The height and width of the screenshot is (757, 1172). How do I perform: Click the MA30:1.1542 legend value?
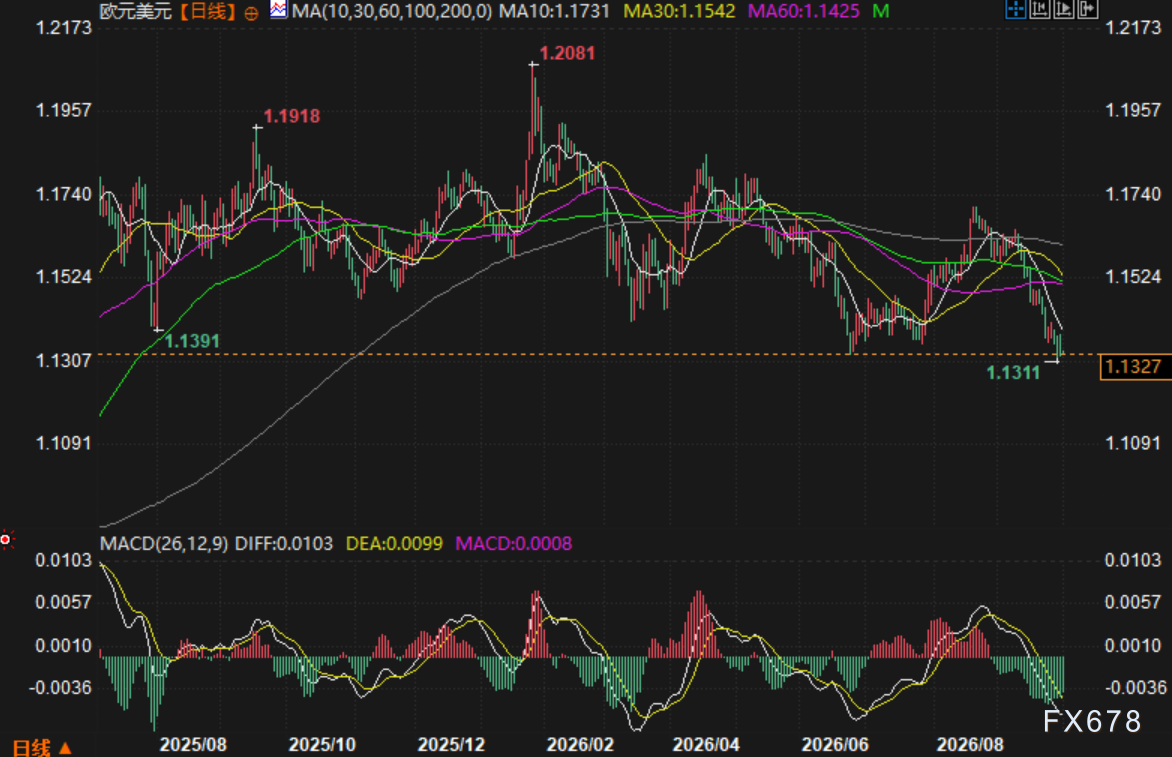(x=679, y=11)
